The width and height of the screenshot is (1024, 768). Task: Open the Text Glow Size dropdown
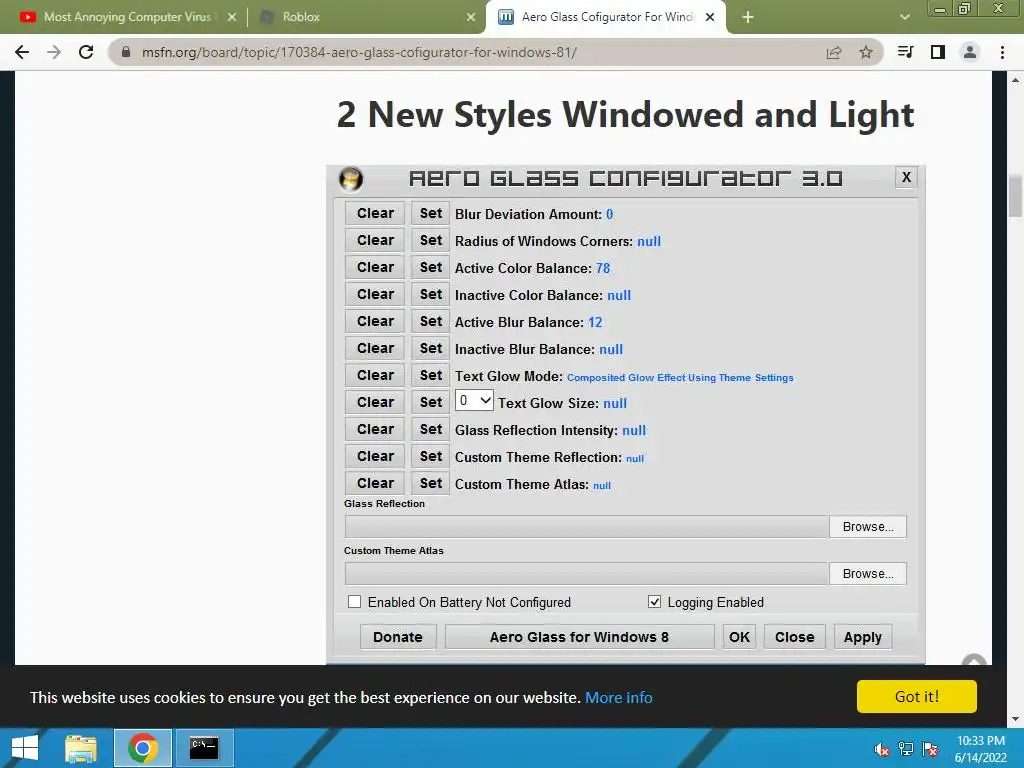pos(474,400)
